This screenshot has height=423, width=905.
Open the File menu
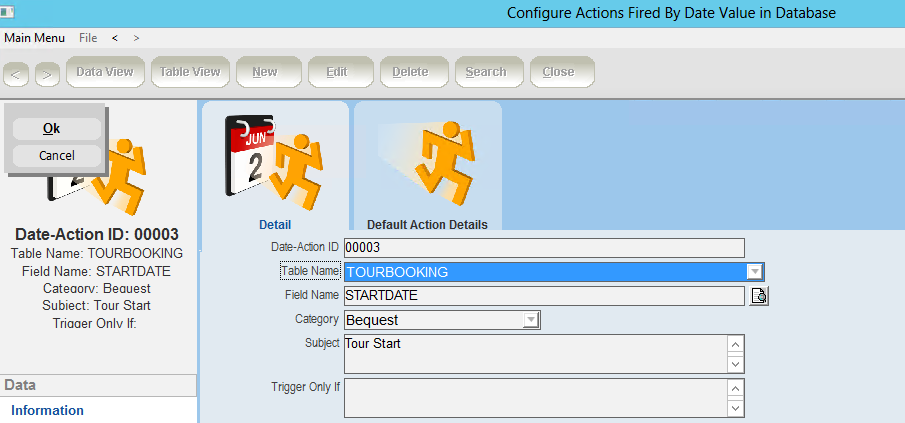tap(88, 38)
